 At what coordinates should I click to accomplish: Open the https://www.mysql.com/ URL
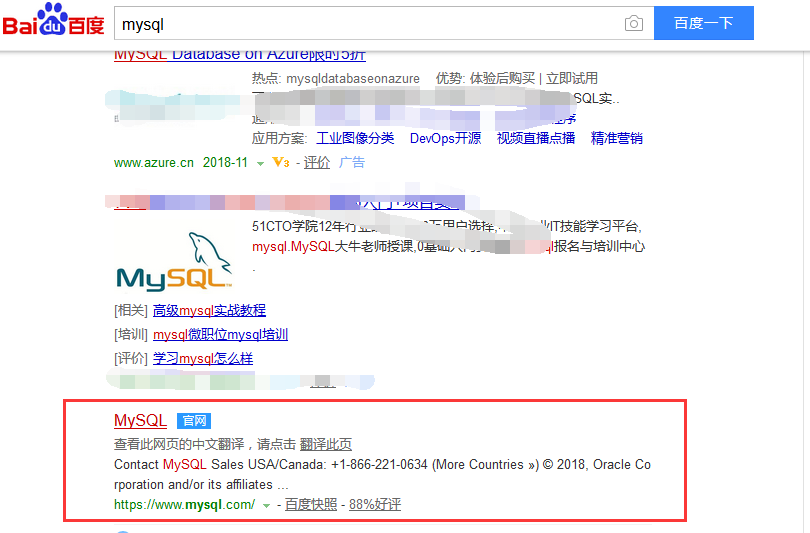[x=184, y=505]
